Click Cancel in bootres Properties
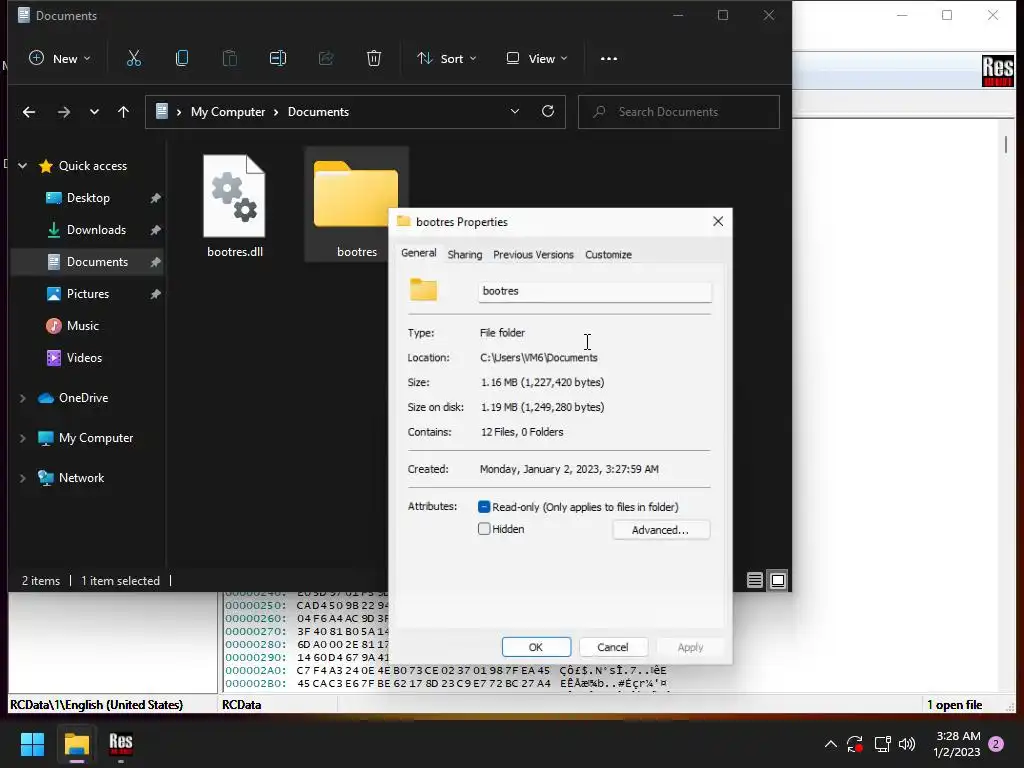 613,647
